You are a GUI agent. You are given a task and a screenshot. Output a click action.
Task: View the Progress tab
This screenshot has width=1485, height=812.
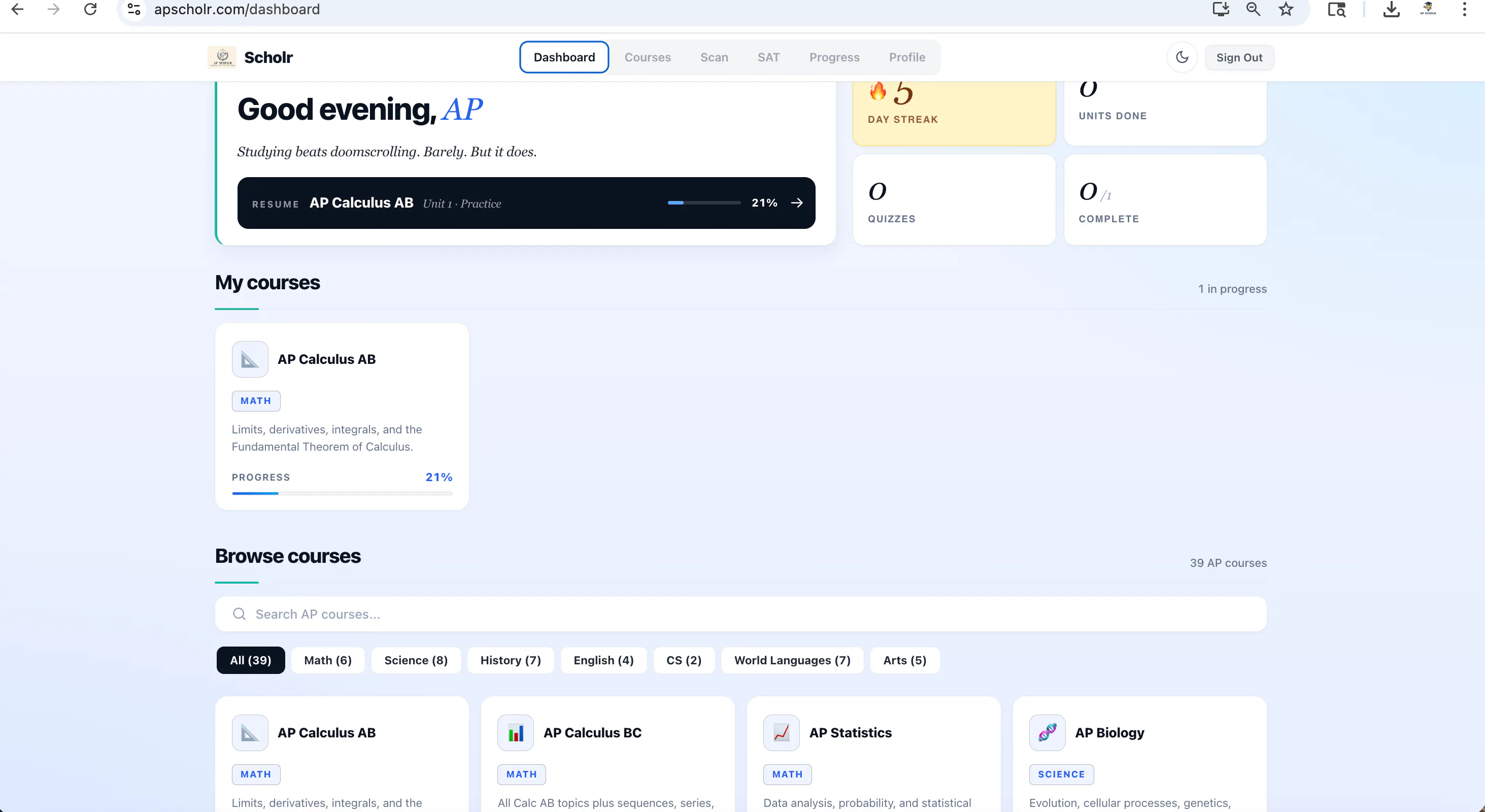click(834, 57)
